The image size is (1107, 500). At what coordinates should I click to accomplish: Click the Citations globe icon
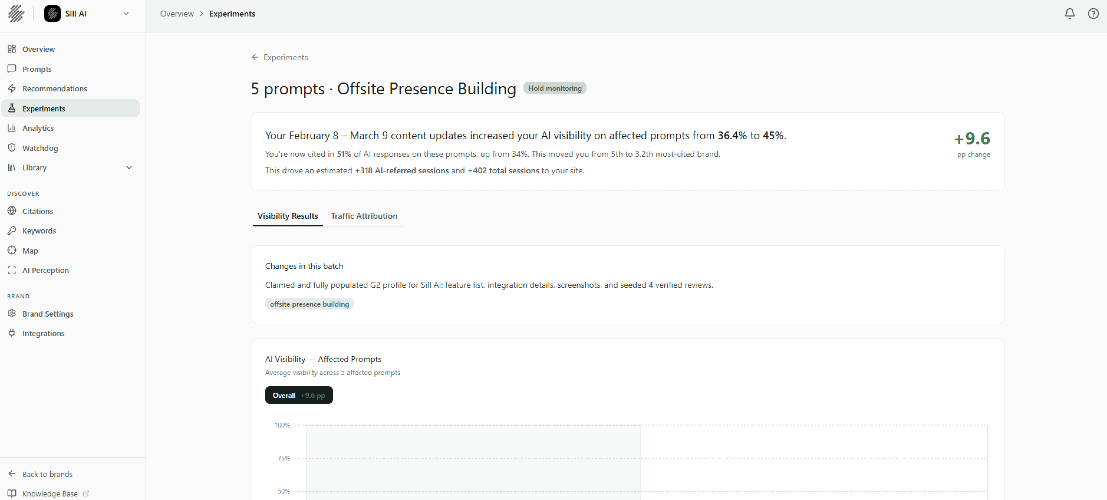(x=12, y=211)
